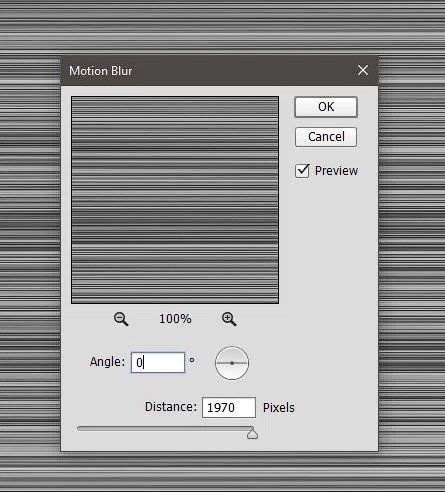445x492 pixels.
Task: Click the zoom in magnifier icon
Action: coord(229,319)
